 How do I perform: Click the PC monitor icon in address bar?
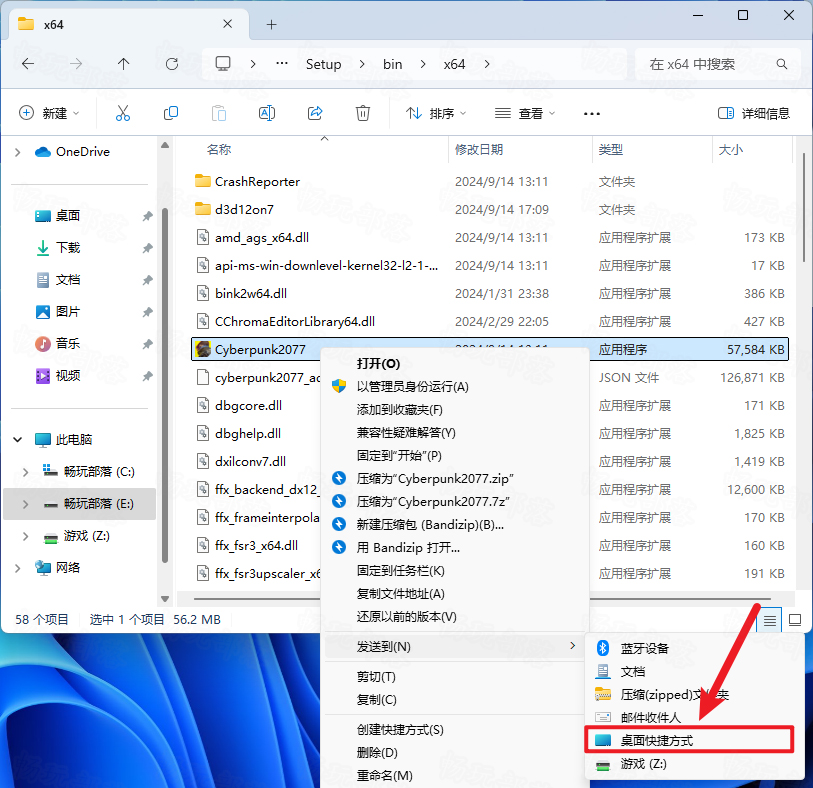coord(223,64)
